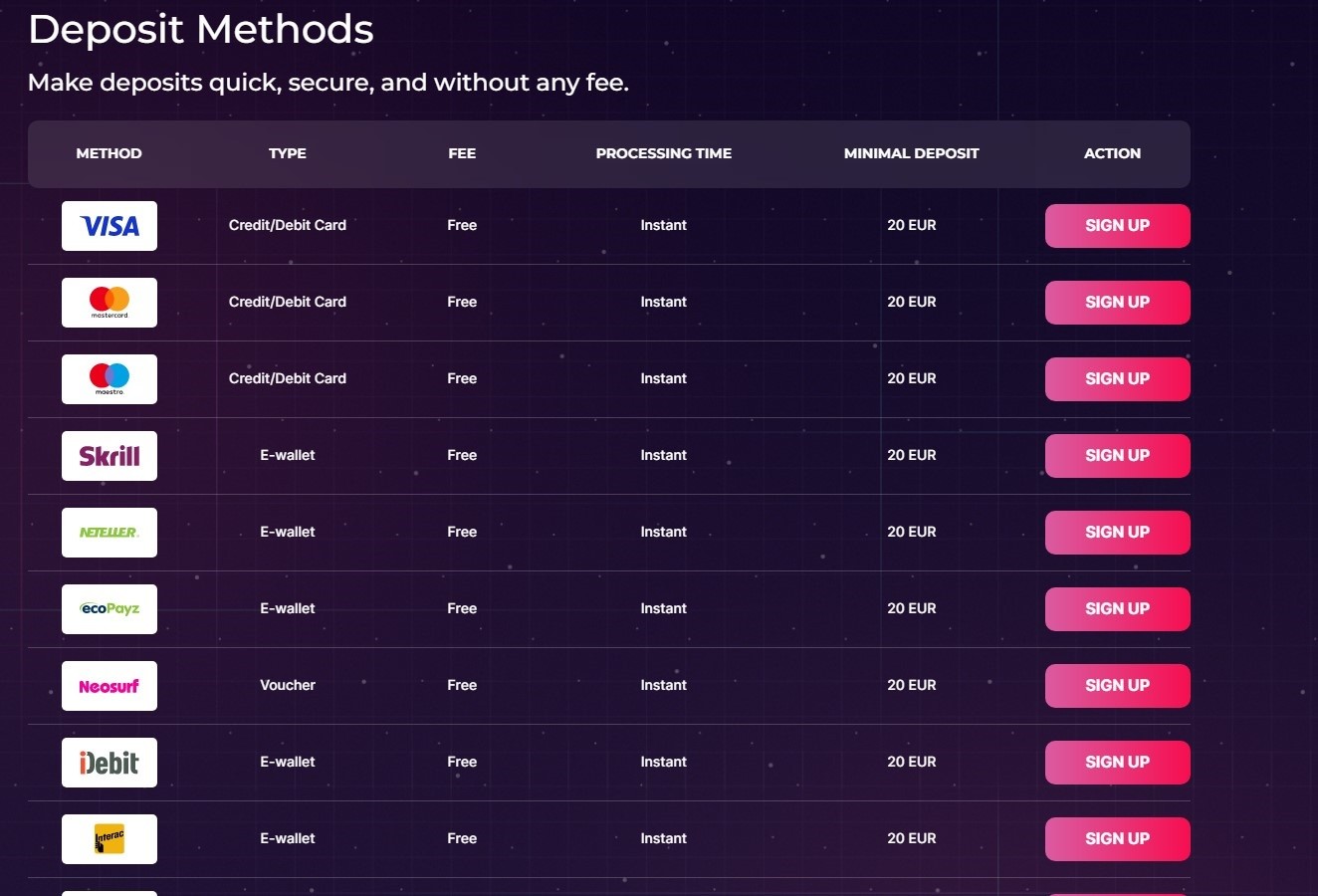
Task: Sign up via the ecoPayz row button
Action: (x=1117, y=609)
